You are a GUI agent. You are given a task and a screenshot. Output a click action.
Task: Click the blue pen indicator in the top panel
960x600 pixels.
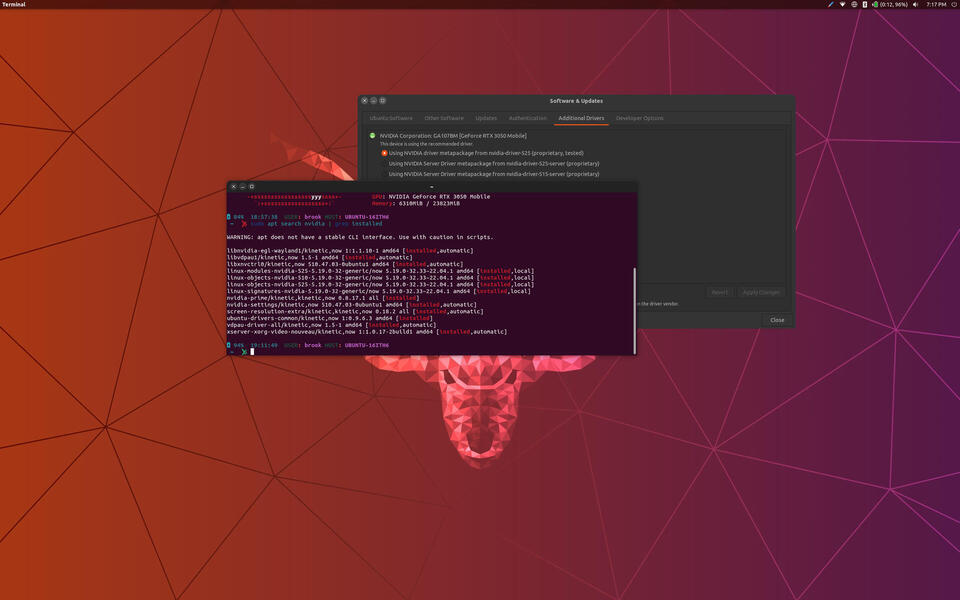[831, 4]
